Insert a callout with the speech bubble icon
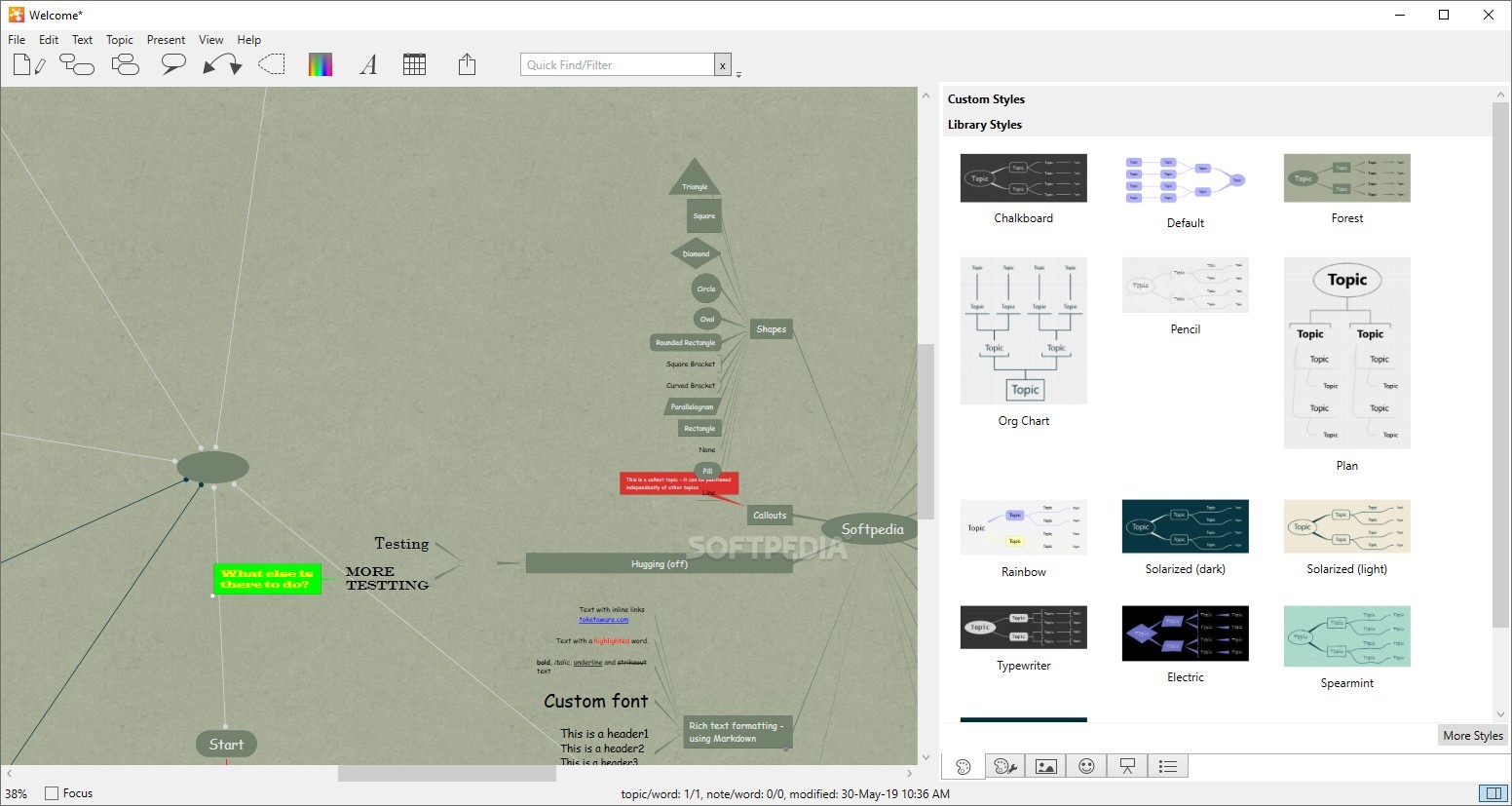Screen dimensions: 1512x806 [x=173, y=65]
